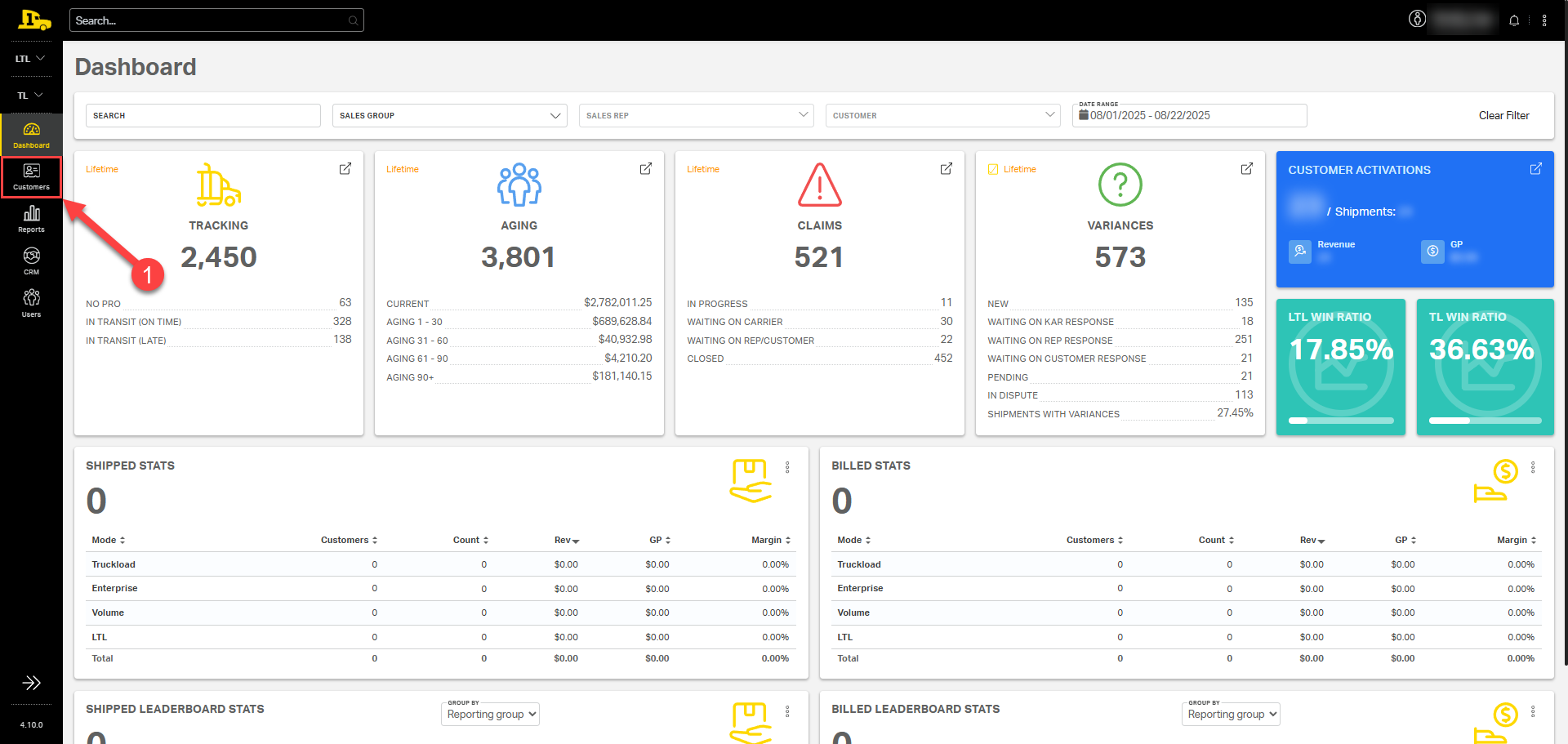Screen dimensions: 1568x744
Task: Click the LTL Win Ratio progress bar
Action: [x=1341, y=421]
